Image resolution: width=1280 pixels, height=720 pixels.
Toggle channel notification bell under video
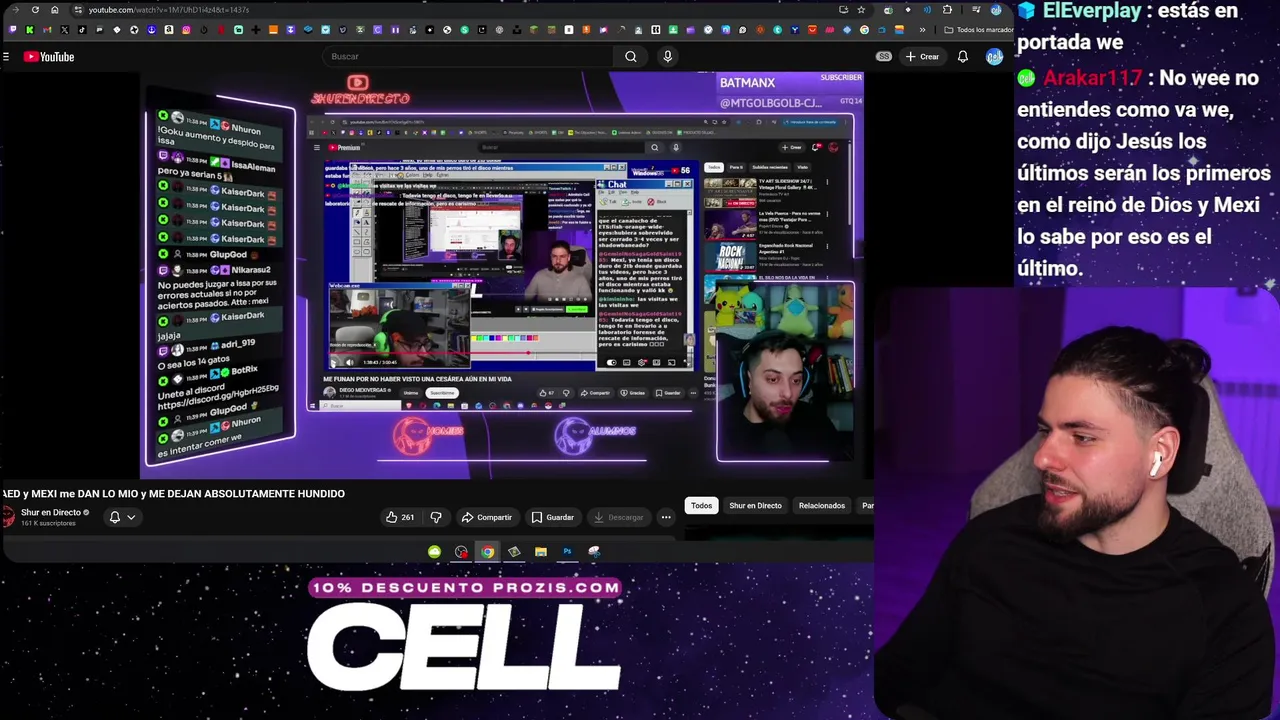pos(114,517)
